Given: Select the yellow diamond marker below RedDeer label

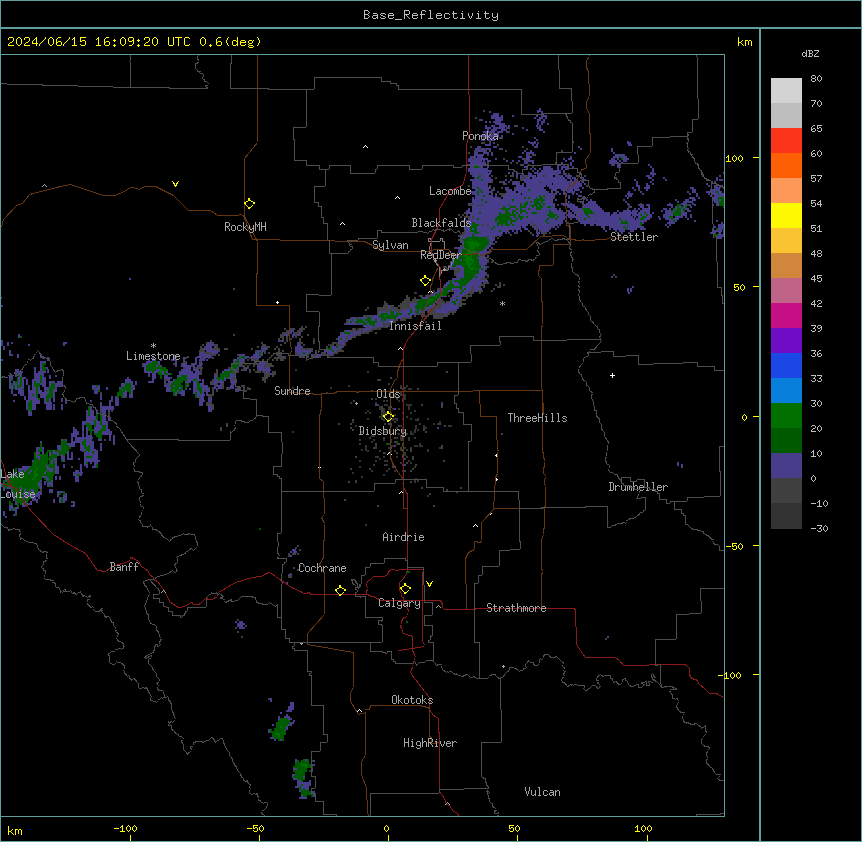Looking at the screenshot, I should 426,281.
